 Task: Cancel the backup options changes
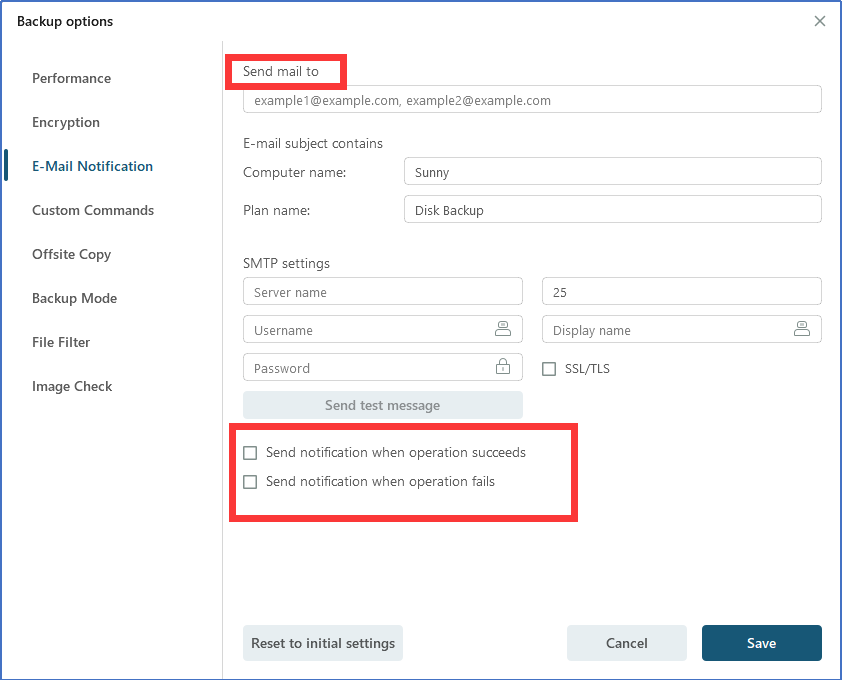point(627,643)
